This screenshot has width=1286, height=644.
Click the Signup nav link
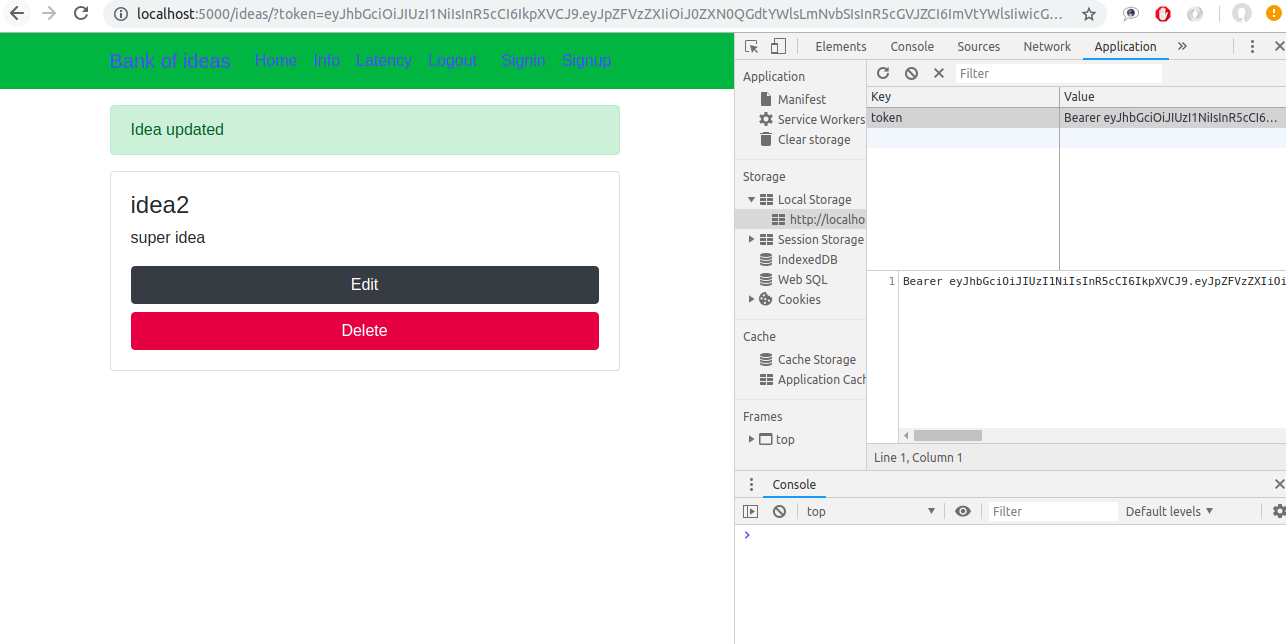pos(586,60)
